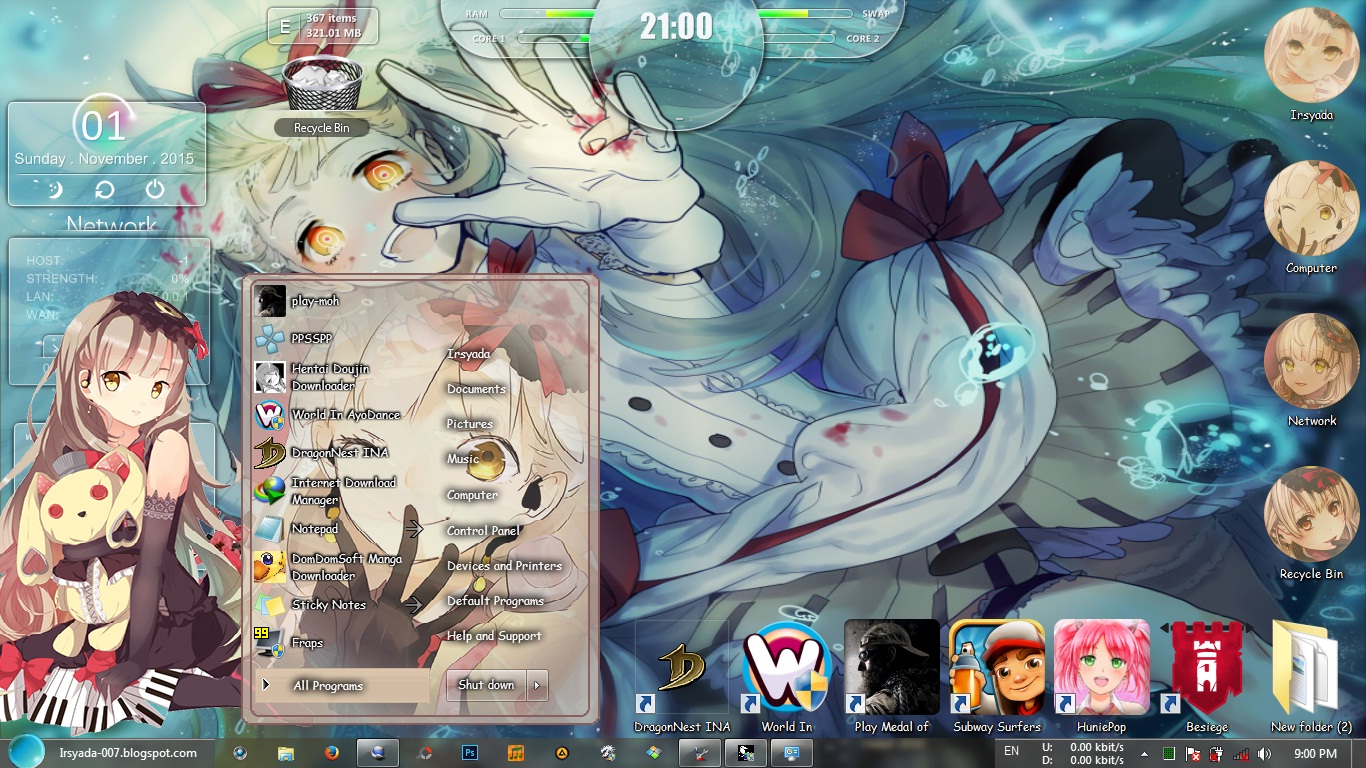Click the sleep moon icon on date widget

[55, 189]
